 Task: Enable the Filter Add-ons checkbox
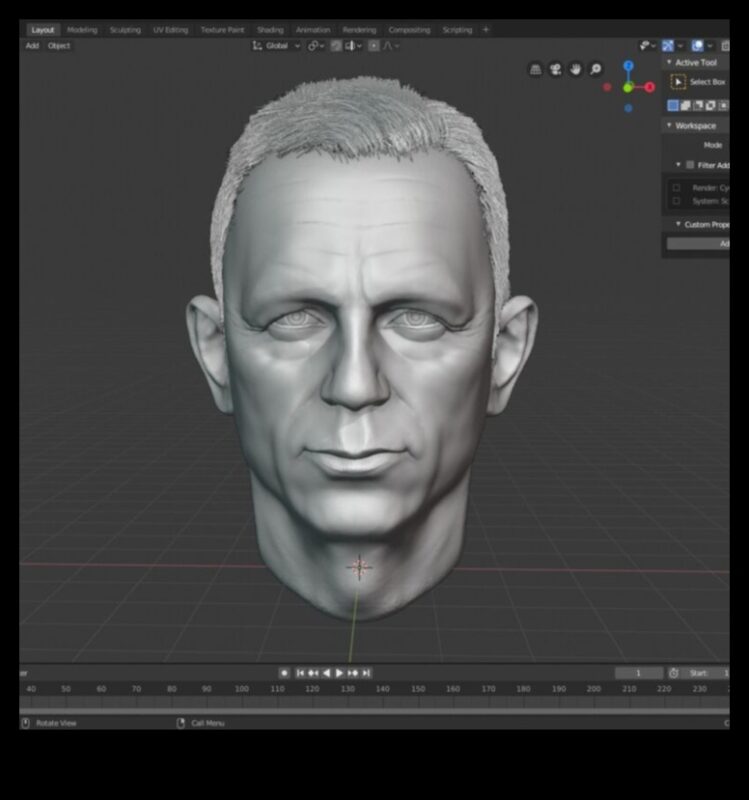click(x=689, y=165)
